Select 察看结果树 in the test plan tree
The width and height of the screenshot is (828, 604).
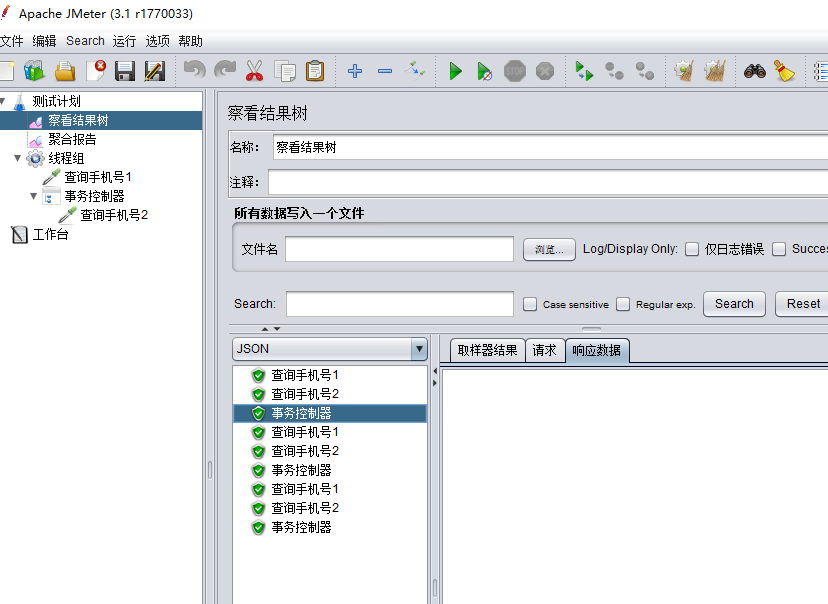tap(78, 120)
